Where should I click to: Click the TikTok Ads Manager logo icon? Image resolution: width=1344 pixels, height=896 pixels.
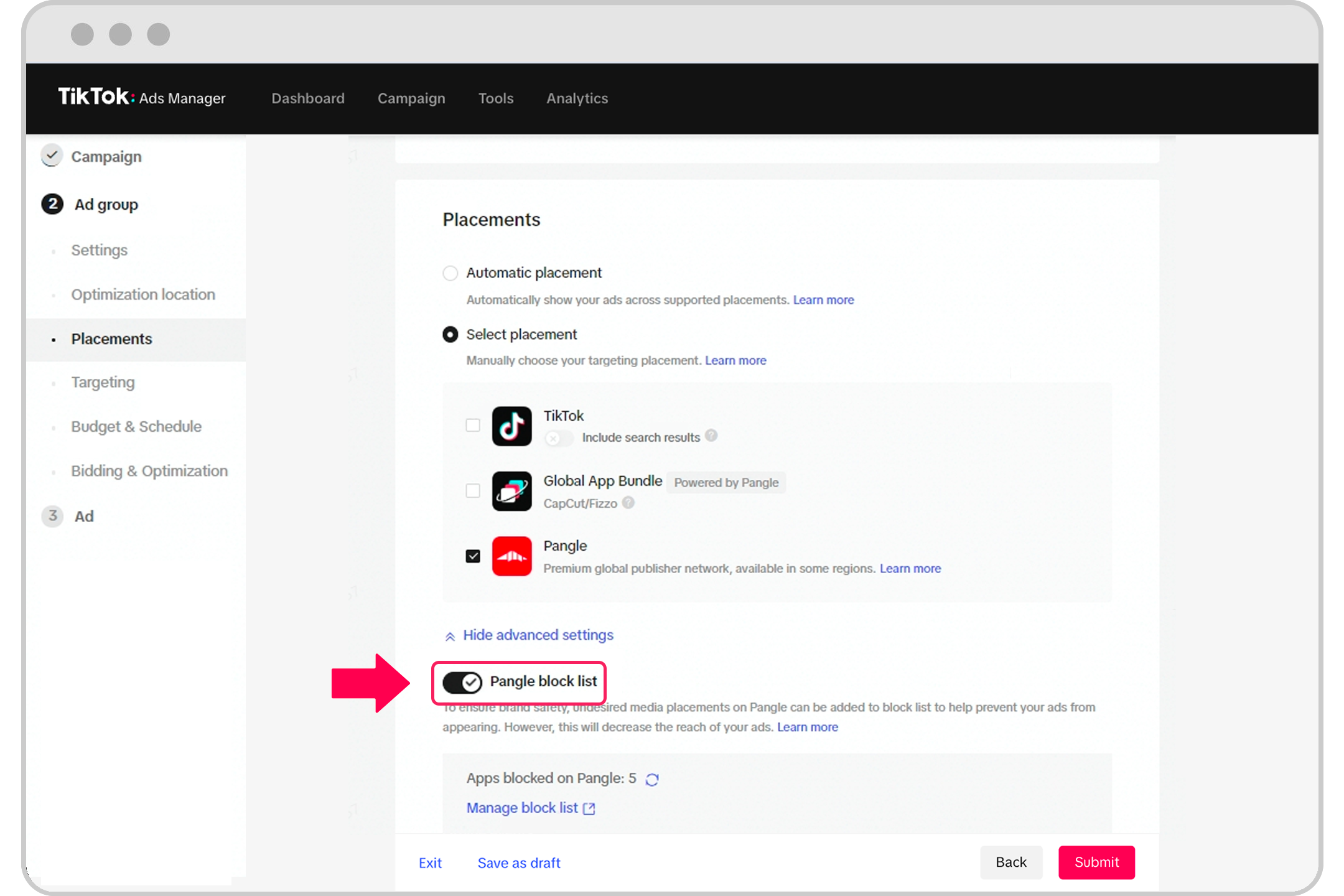[143, 98]
